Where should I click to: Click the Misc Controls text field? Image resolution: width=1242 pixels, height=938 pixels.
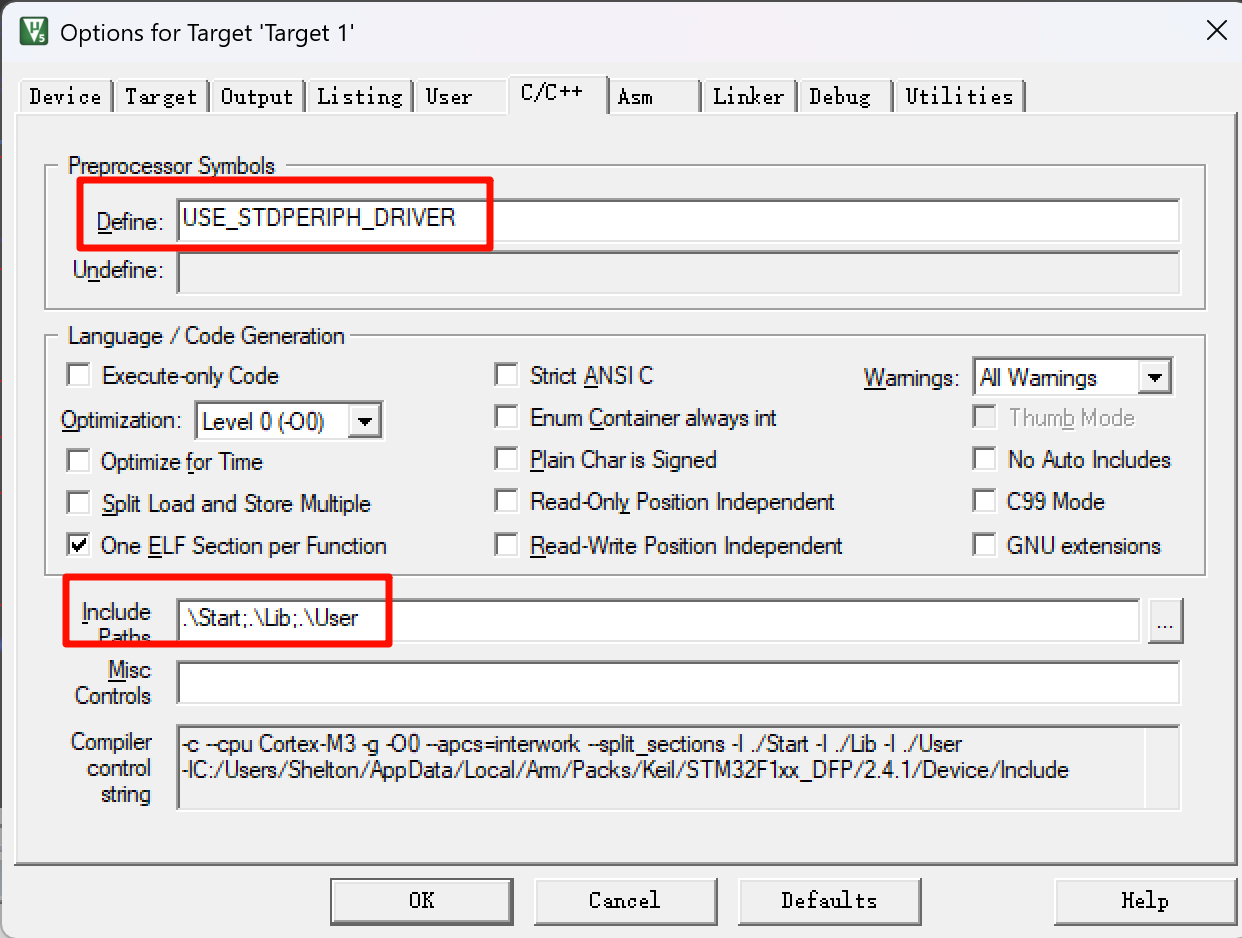pos(678,683)
